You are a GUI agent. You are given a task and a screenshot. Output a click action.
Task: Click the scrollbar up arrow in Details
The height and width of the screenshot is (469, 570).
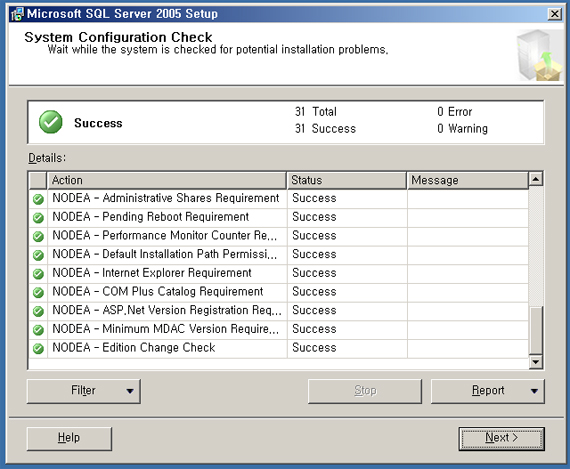(536, 179)
